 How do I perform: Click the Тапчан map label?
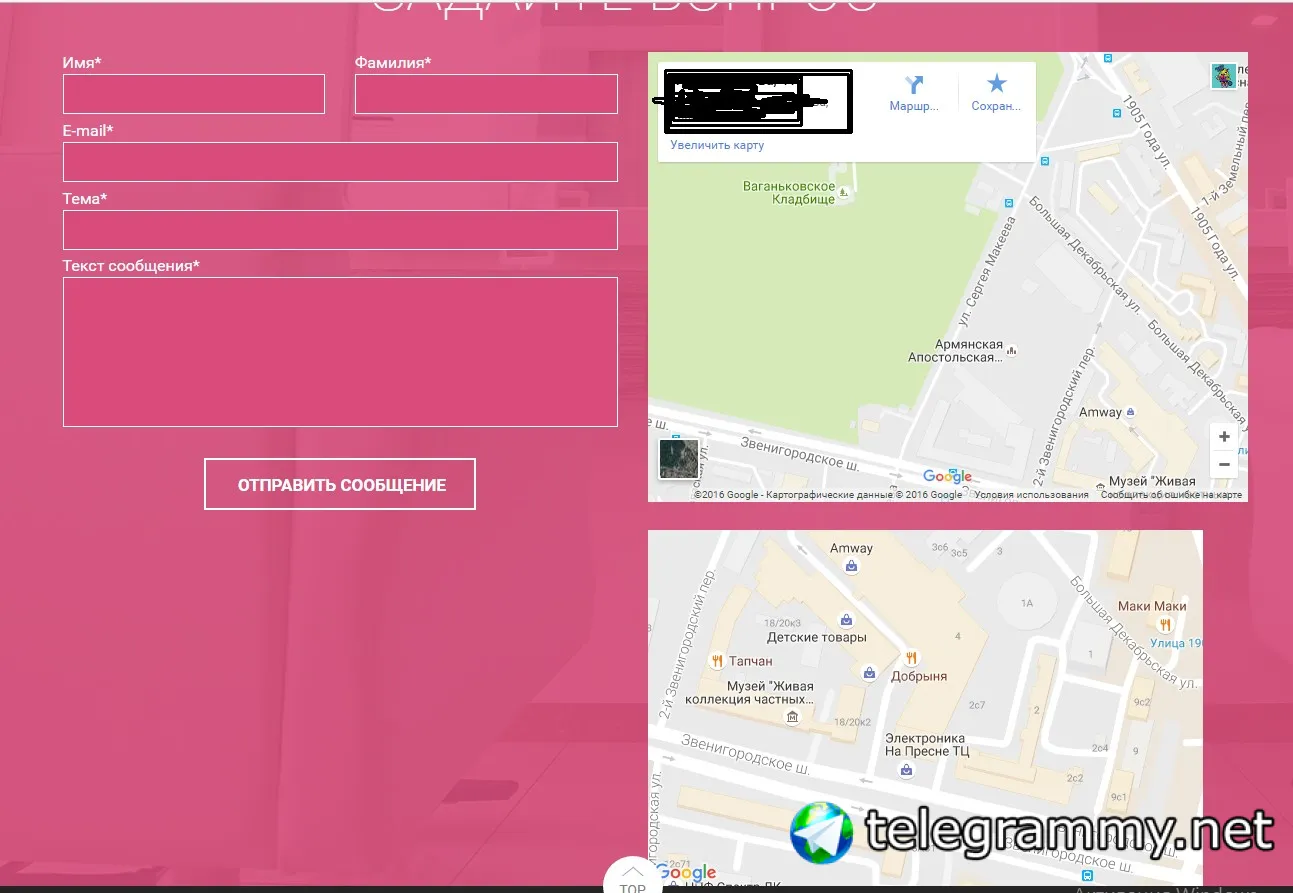[x=751, y=661]
